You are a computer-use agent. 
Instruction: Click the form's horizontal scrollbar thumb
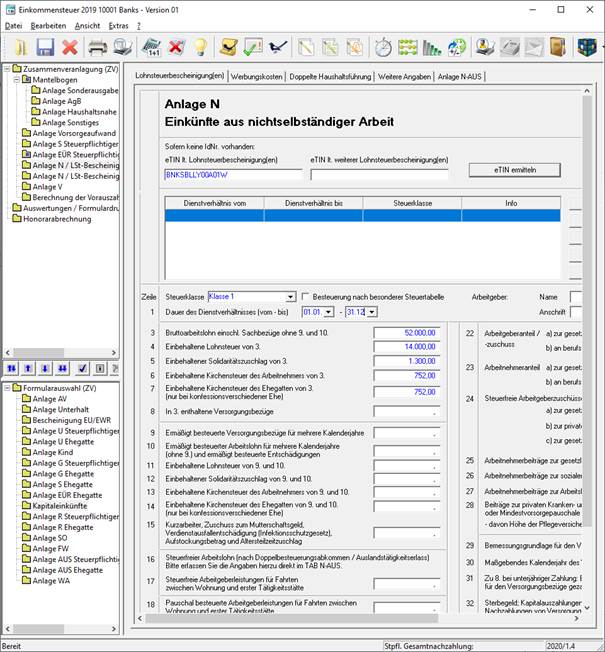[291, 618]
